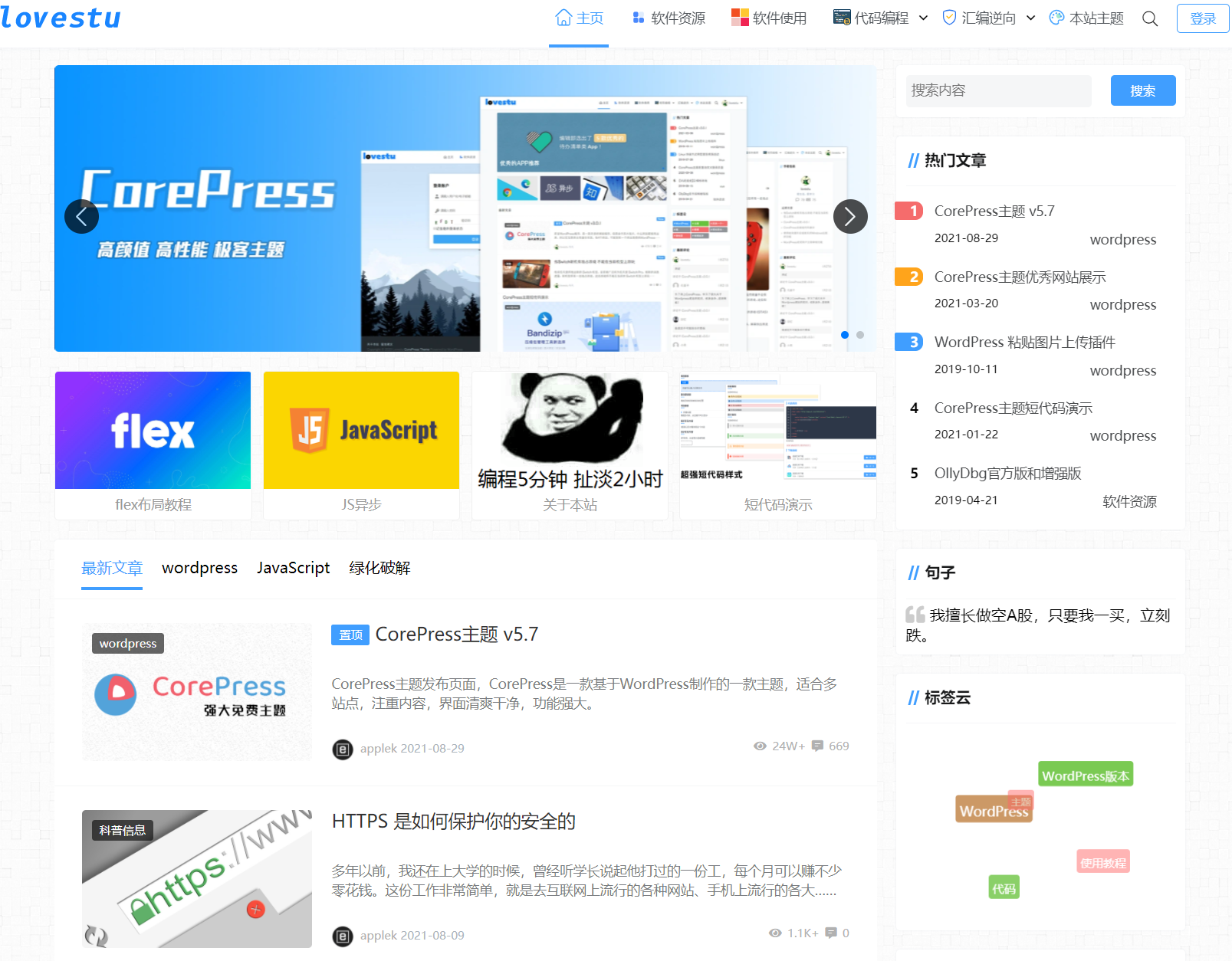Screen dimensions: 1232x961
Task: Expand the 代码编程 dropdown arrow
Action: 923,18
